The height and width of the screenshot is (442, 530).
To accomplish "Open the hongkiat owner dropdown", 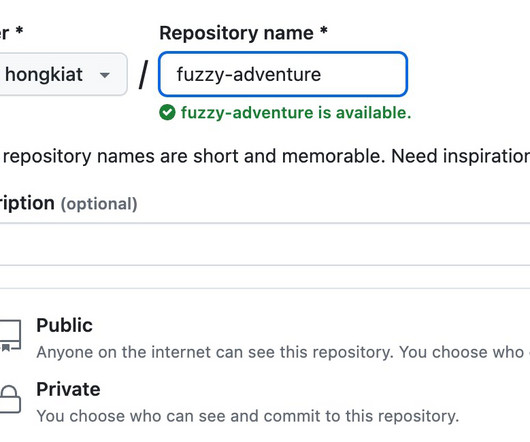I will (x=63, y=74).
